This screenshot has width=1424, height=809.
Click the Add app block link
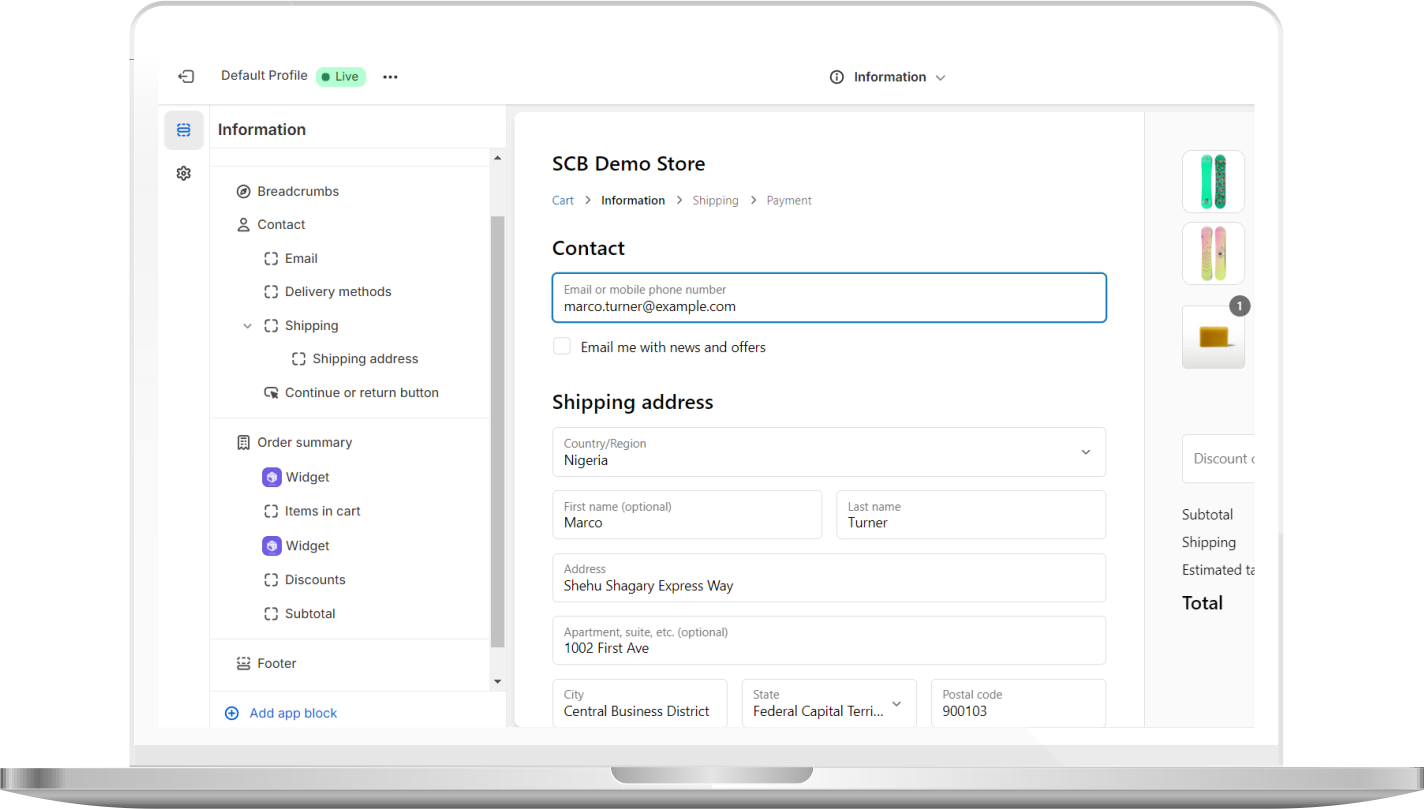tap(293, 713)
